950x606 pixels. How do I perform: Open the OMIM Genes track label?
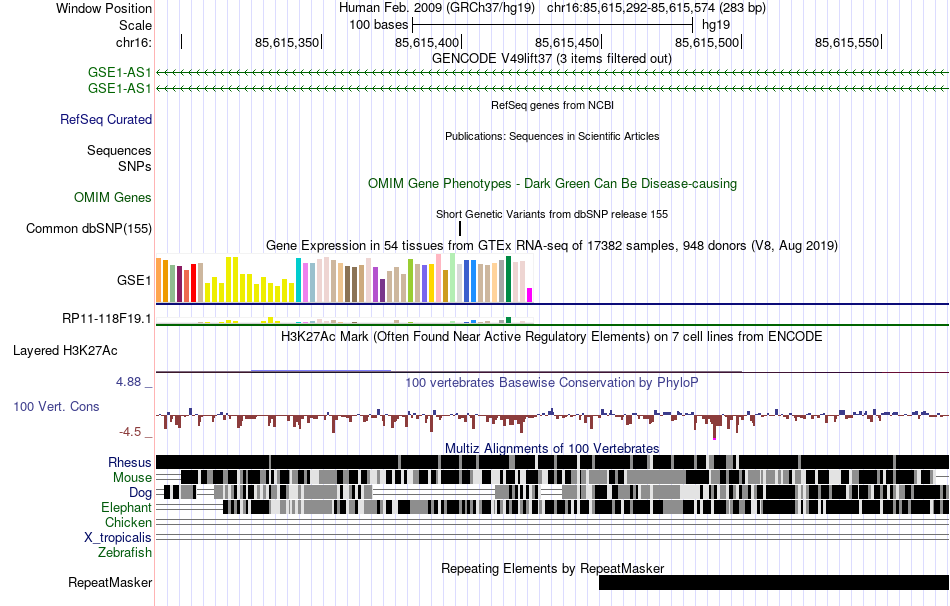pos(113,198)
